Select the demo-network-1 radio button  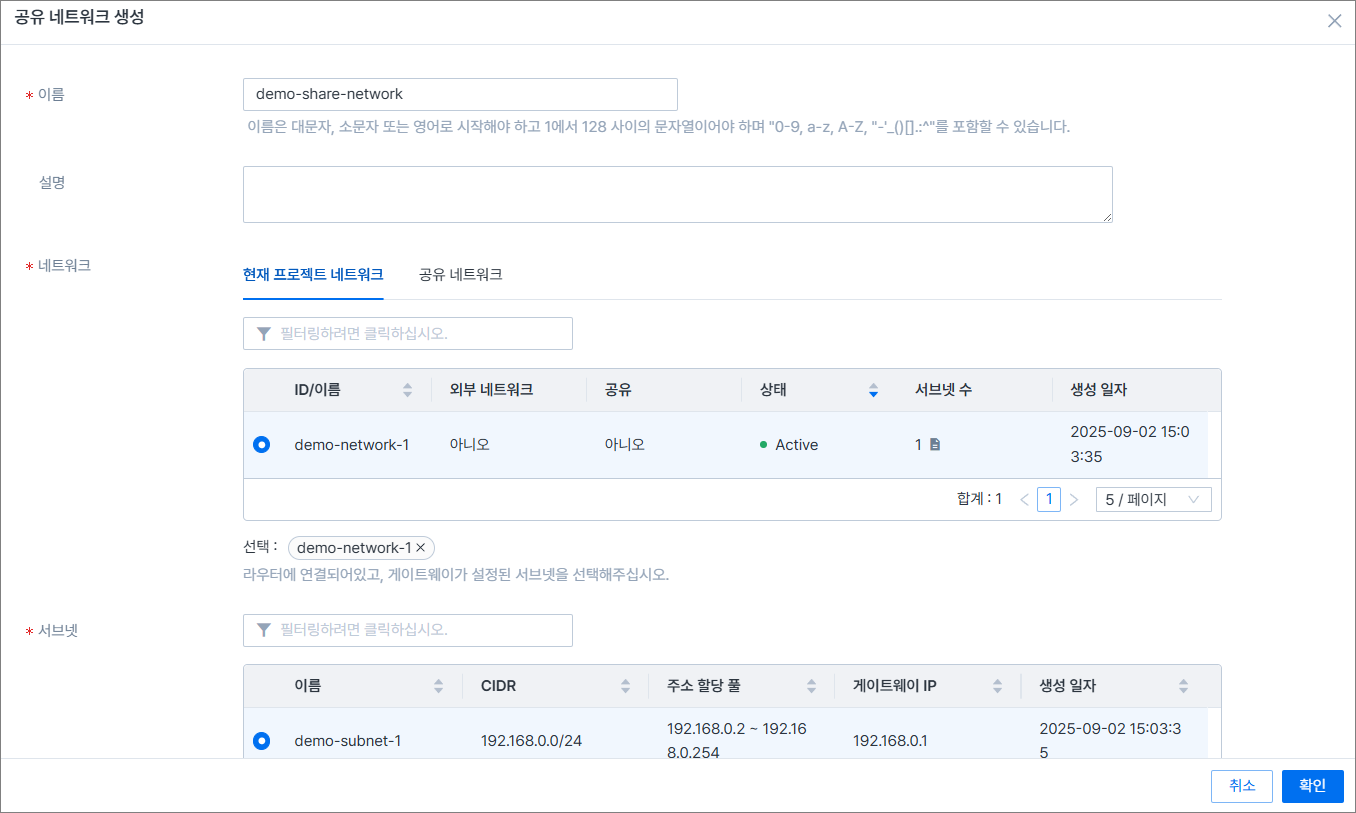click(262, 445)
